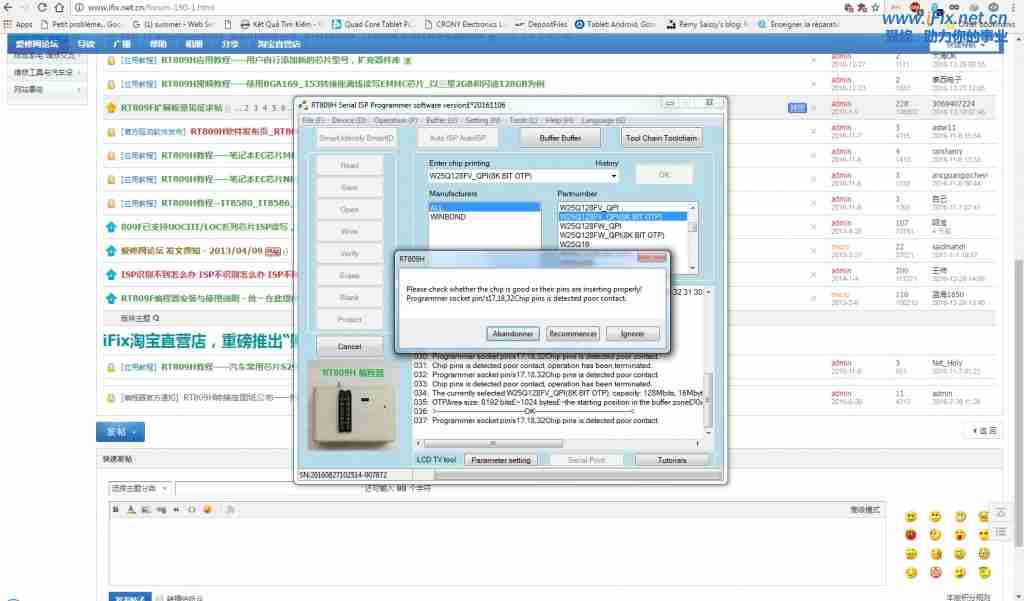The image size is (1024, 601).
Task: Pick the first emoji in the smiley panel
Action: [910, 517]
